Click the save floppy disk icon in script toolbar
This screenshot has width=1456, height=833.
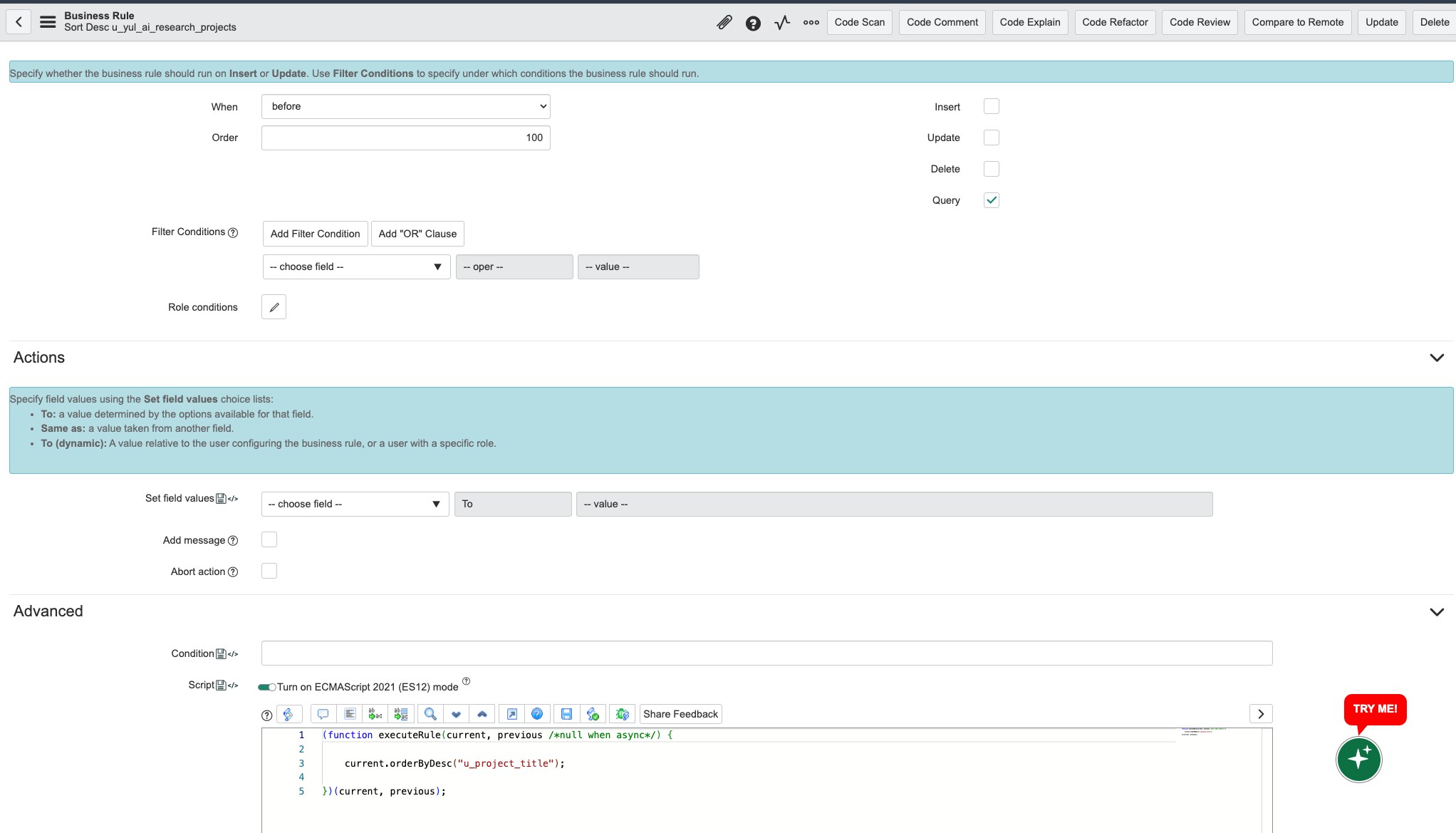(566, 714)
